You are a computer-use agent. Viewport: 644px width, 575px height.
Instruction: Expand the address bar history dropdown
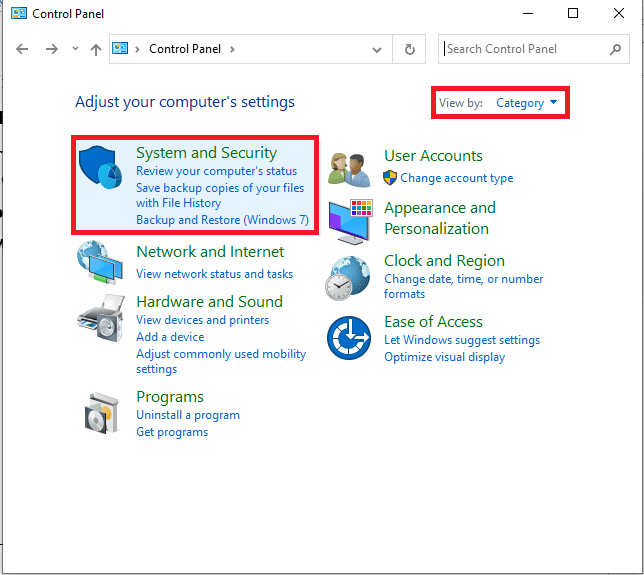[x=377, y=49]
